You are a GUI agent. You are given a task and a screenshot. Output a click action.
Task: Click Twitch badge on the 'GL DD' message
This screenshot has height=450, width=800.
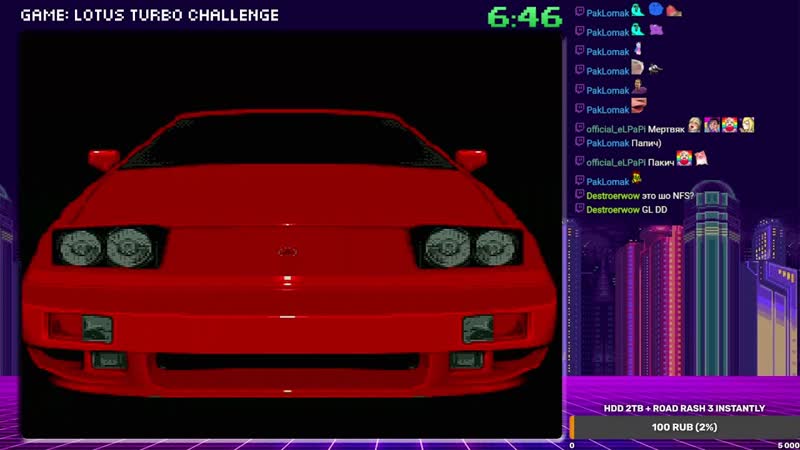(580, 208)
